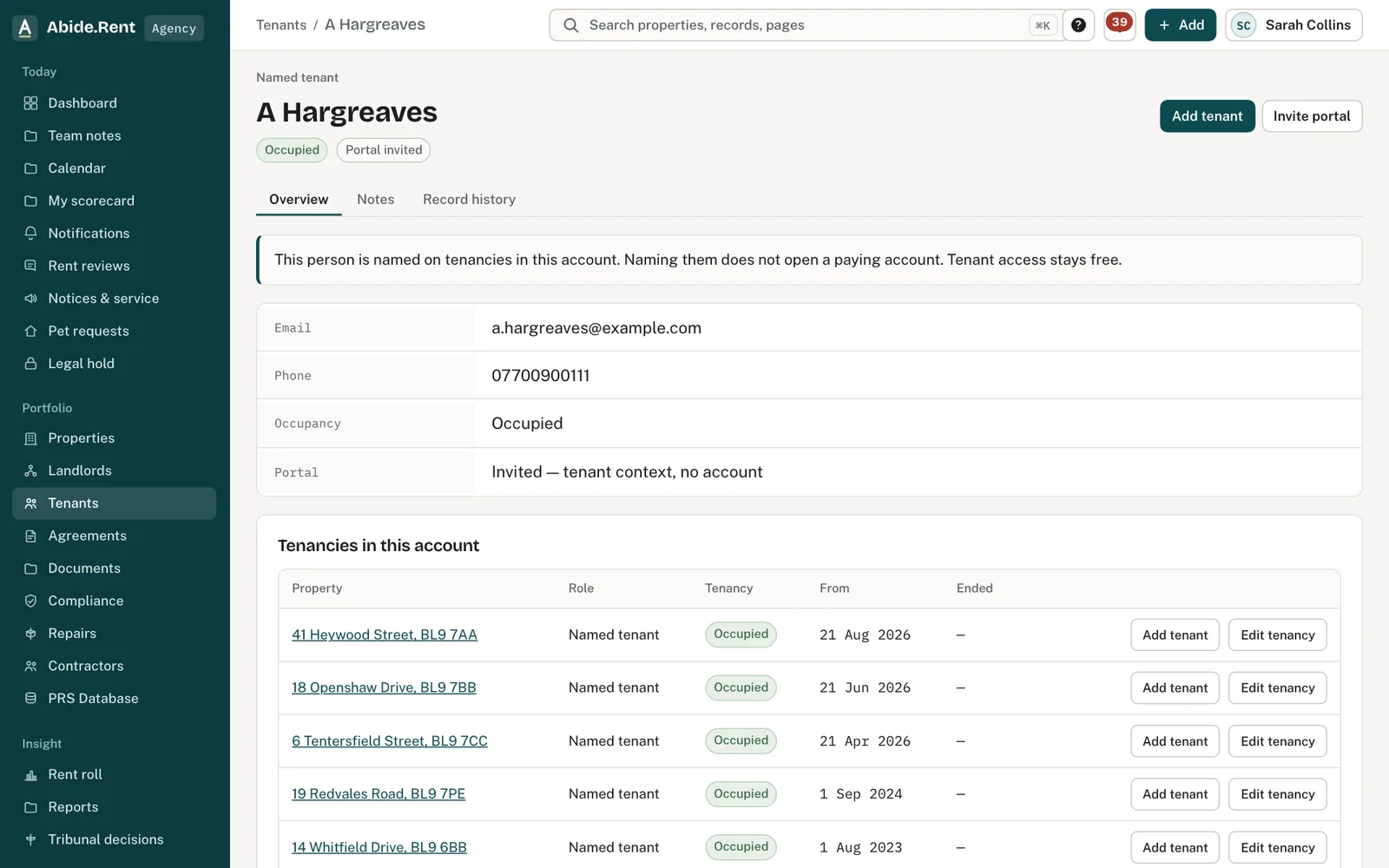
Task: Click the Repairs sidebar icon
Action: pyautogui.click(x=30, y=634)
